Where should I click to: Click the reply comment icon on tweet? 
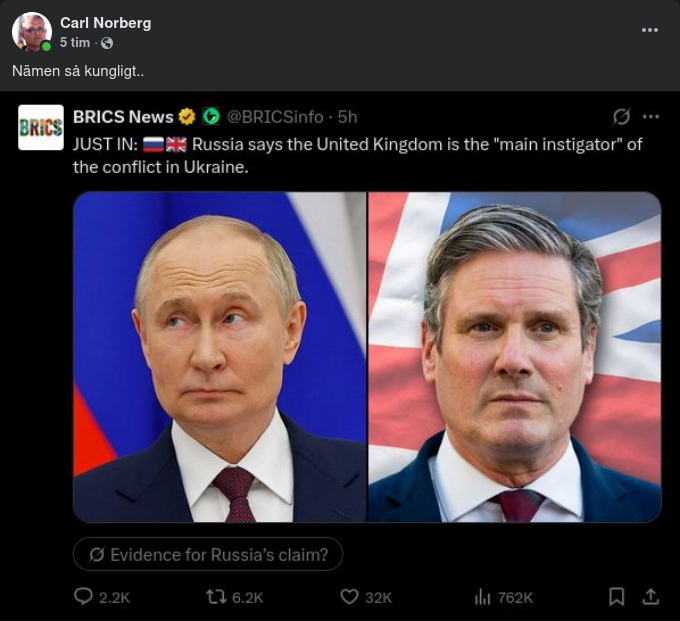tap(84, 597)
